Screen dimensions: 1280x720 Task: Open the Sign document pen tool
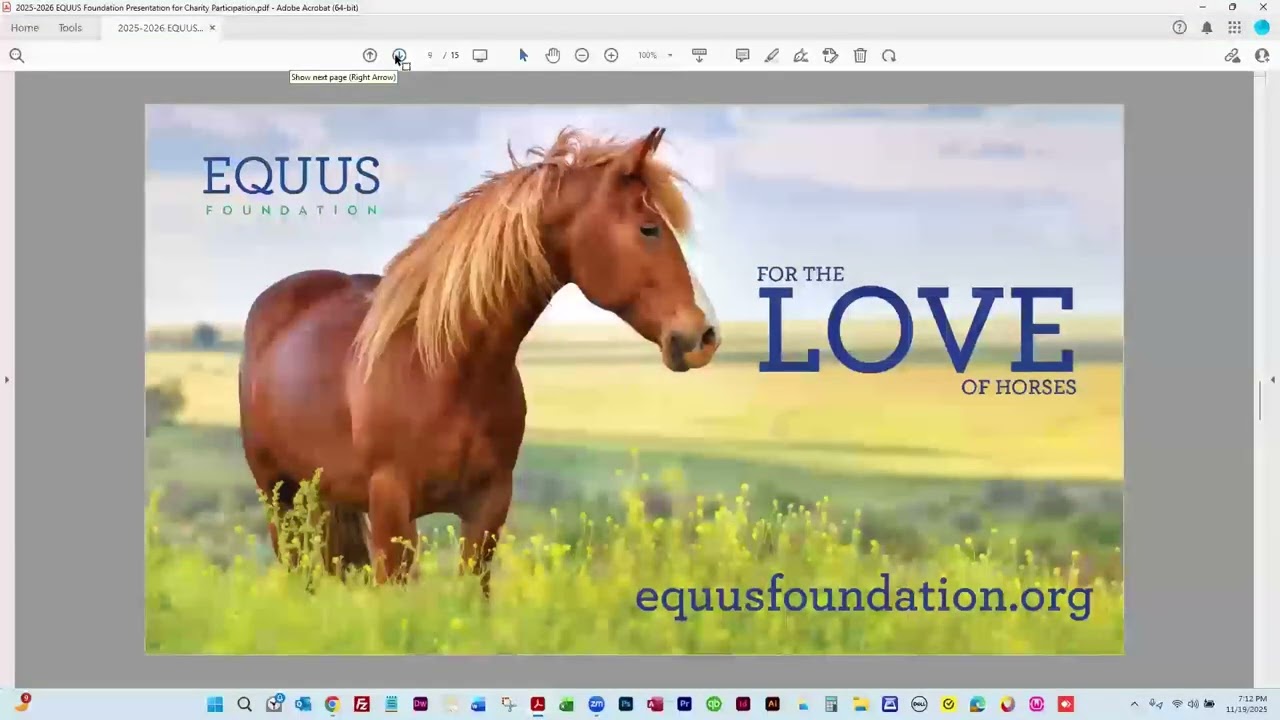801,55
